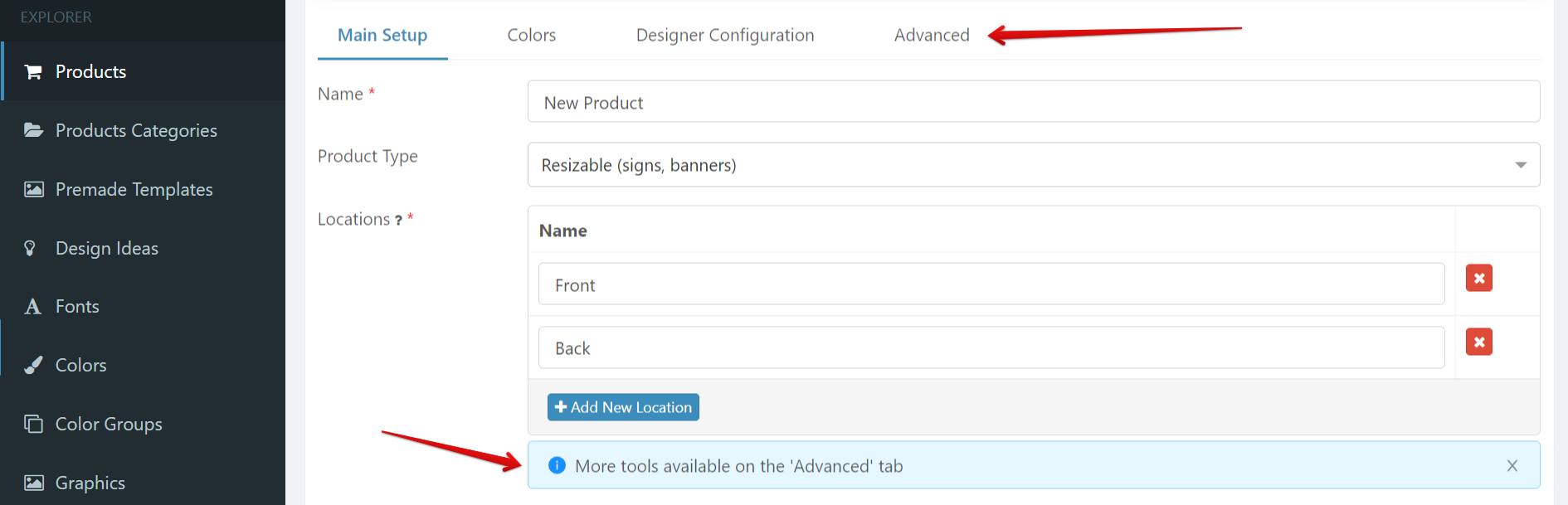Click the Color Groups copy icon
Image resolution: width=1568 pixels, height=505 pixels.
pos(33,424)
